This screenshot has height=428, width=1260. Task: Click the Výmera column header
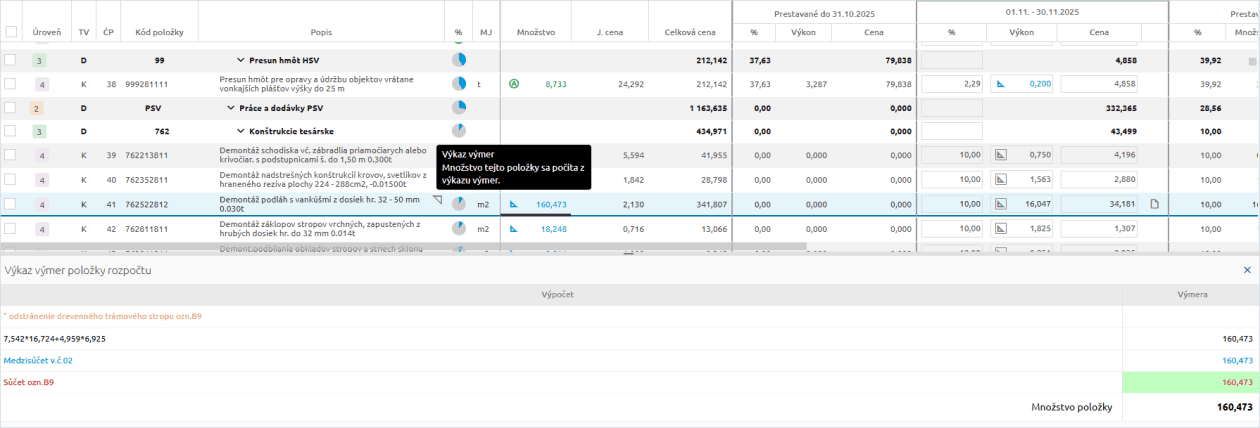tap(1191, 295)
